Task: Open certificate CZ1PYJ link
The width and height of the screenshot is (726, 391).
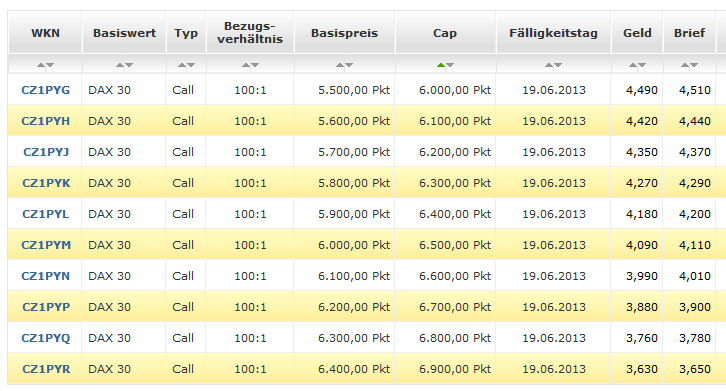Action: point(46,152)
